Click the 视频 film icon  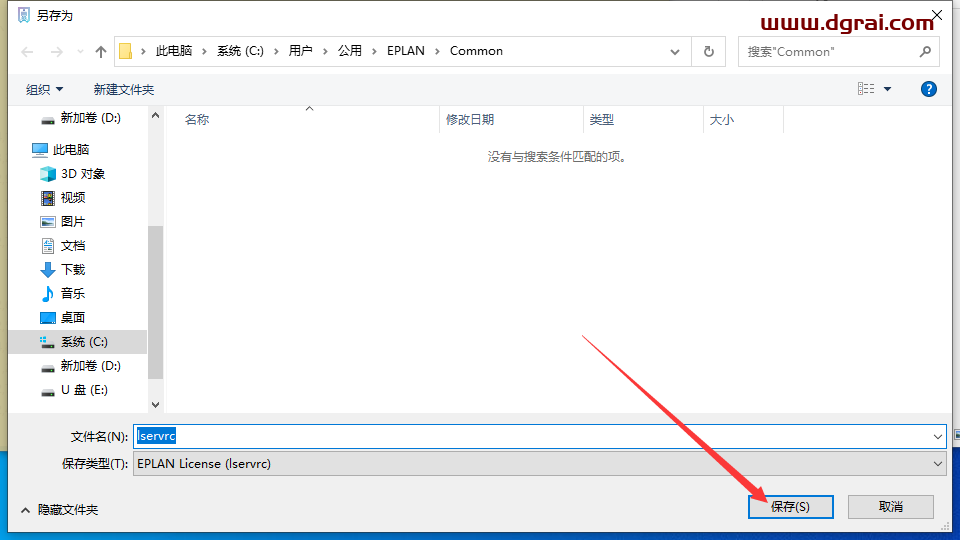point(48,198)
